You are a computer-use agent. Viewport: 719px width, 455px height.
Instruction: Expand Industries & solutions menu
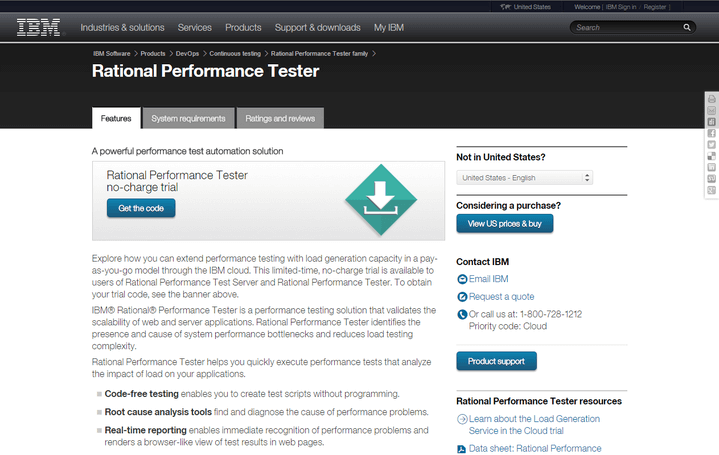tap(122, 28)
